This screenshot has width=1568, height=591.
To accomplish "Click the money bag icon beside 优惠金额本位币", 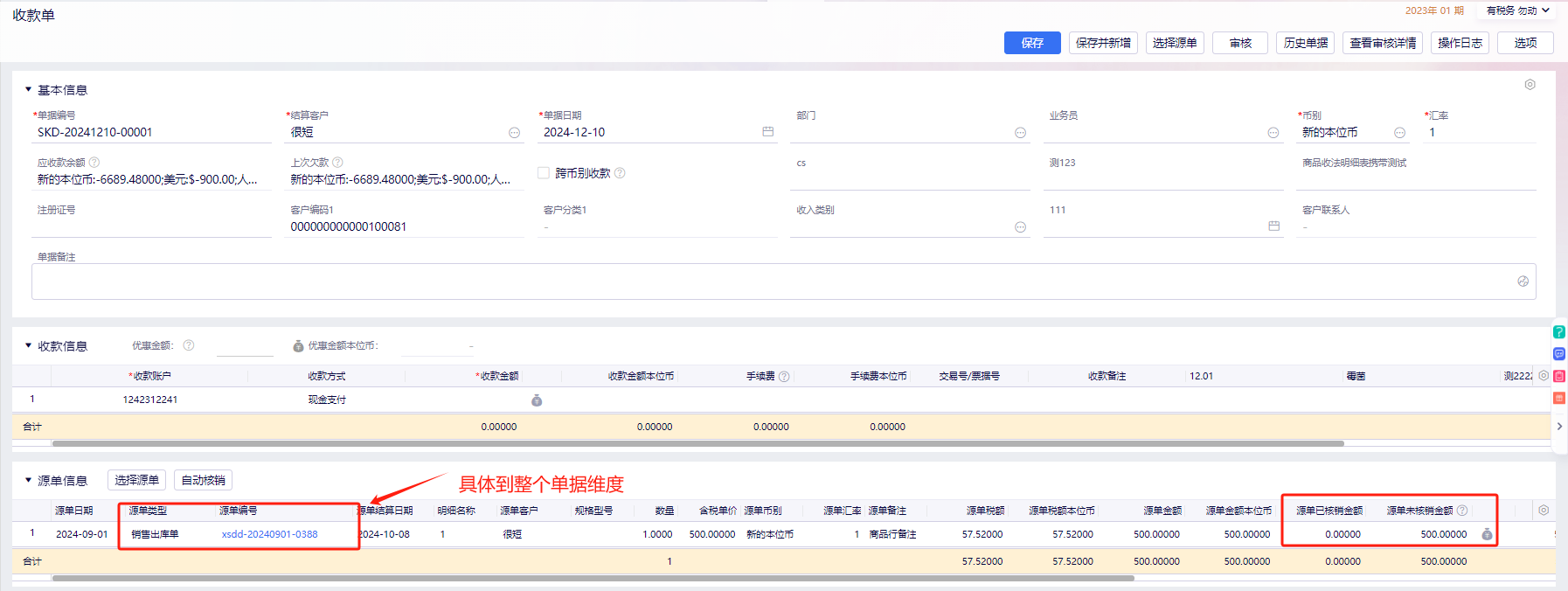I will coord(298,346).
